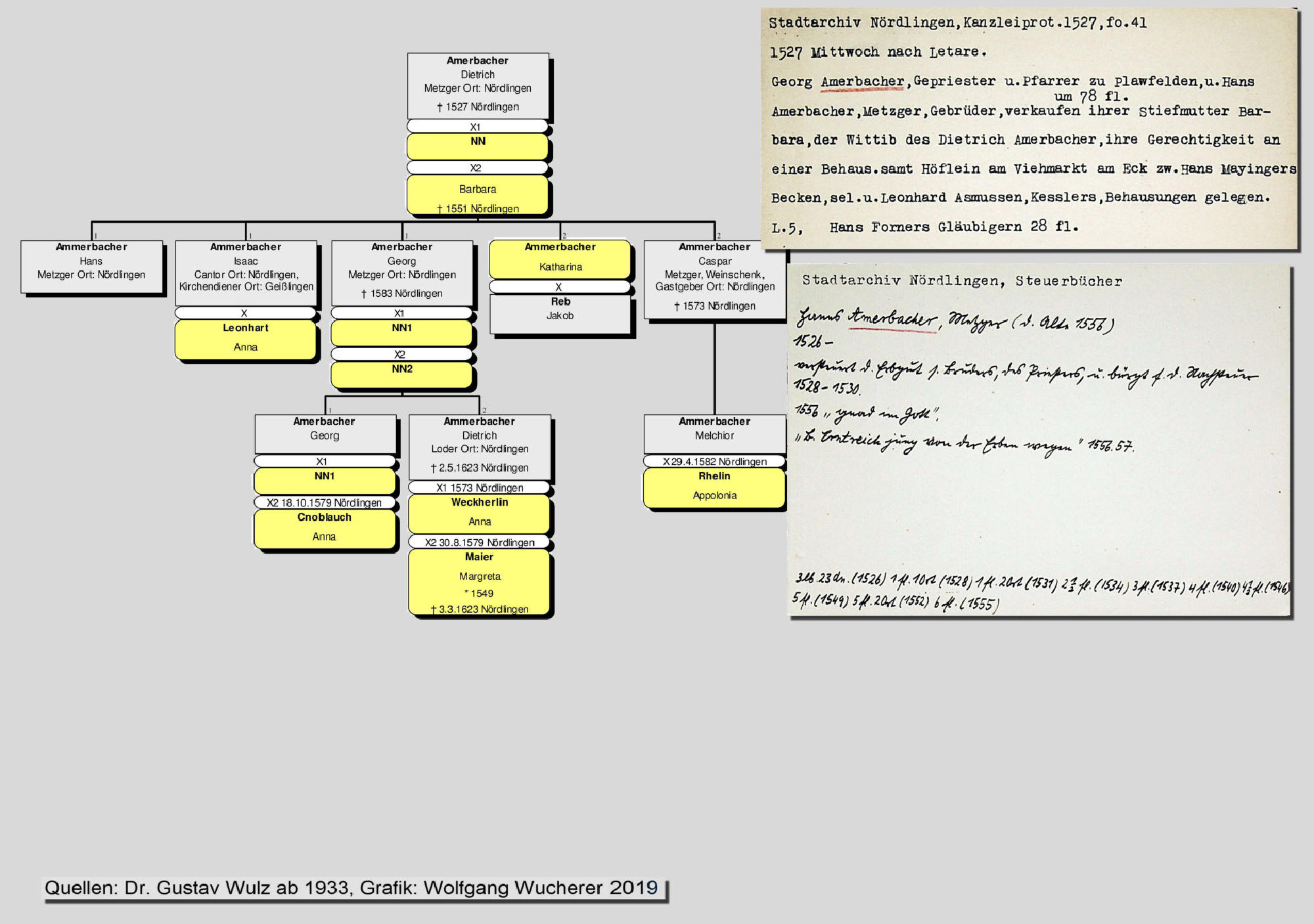The image size is (1314, 924).
Task: Click marriage label X2 18.10.1579 Nördlingen
Action: click(x=325, y=503)
